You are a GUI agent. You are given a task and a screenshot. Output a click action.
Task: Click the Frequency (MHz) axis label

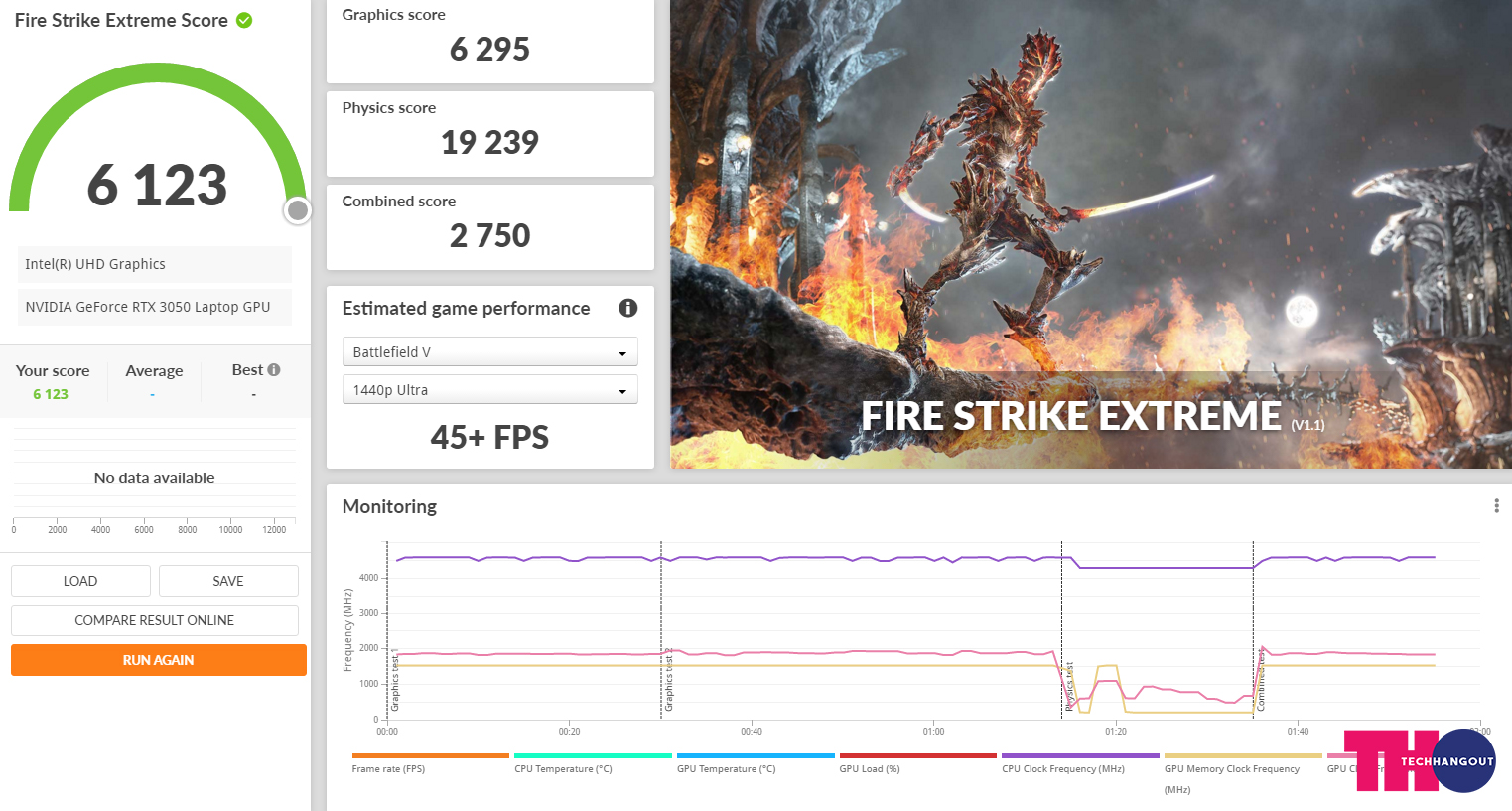348,630
